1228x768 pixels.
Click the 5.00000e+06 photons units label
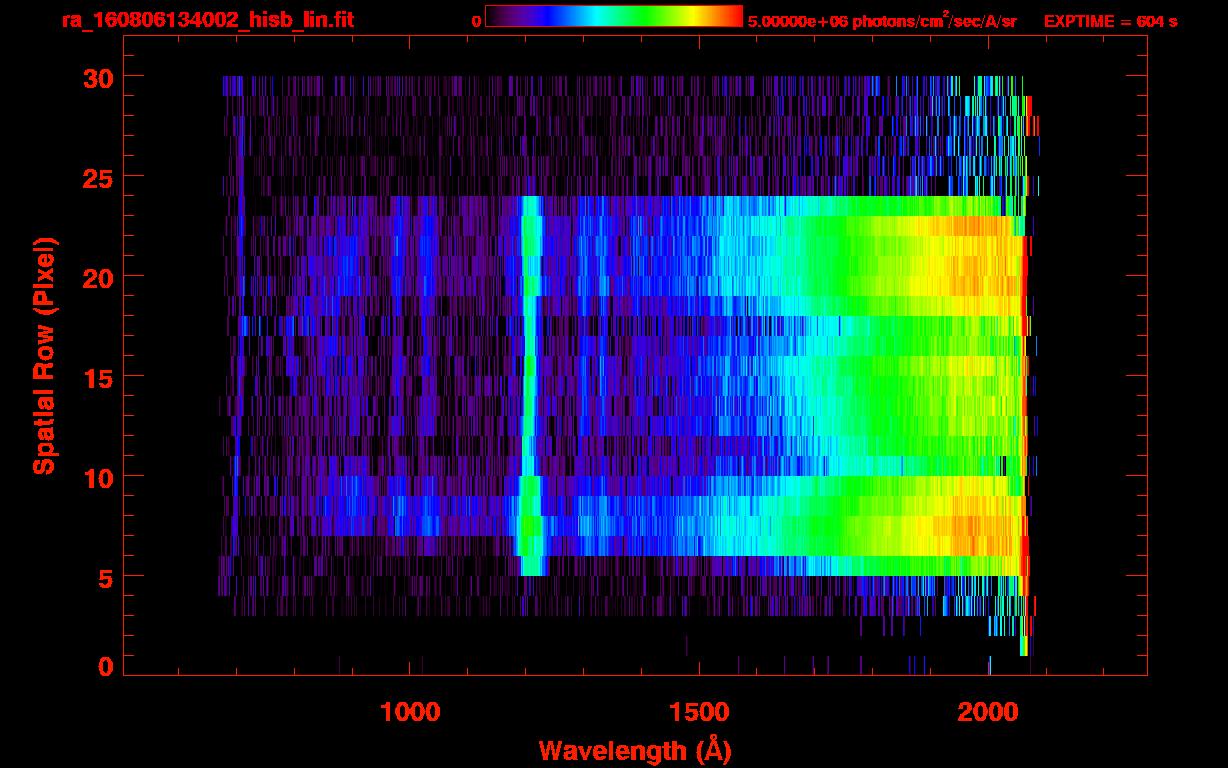[882, 21]
